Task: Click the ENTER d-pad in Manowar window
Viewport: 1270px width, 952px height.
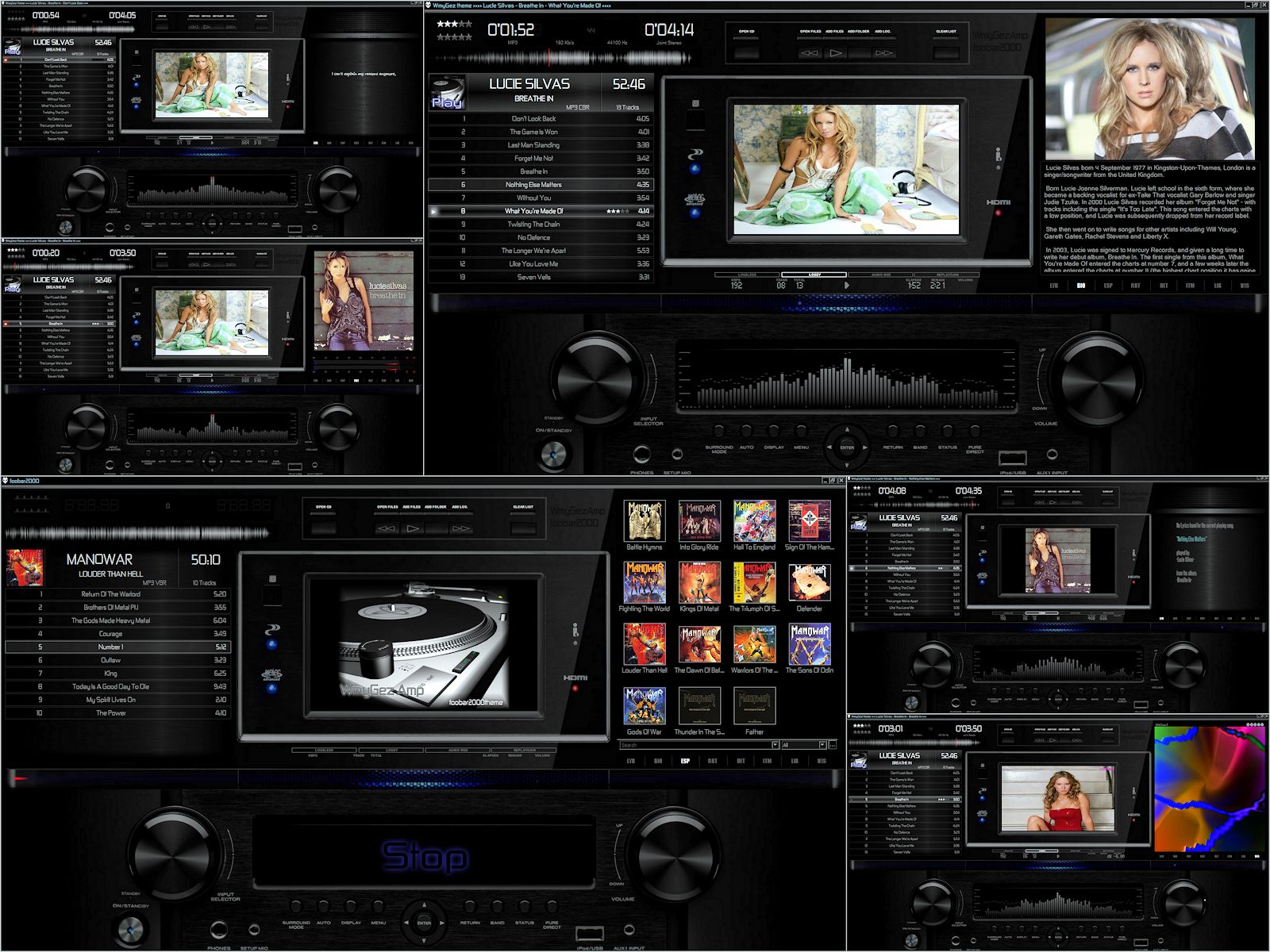Action: pyautogui.click(x=424, y=923)
